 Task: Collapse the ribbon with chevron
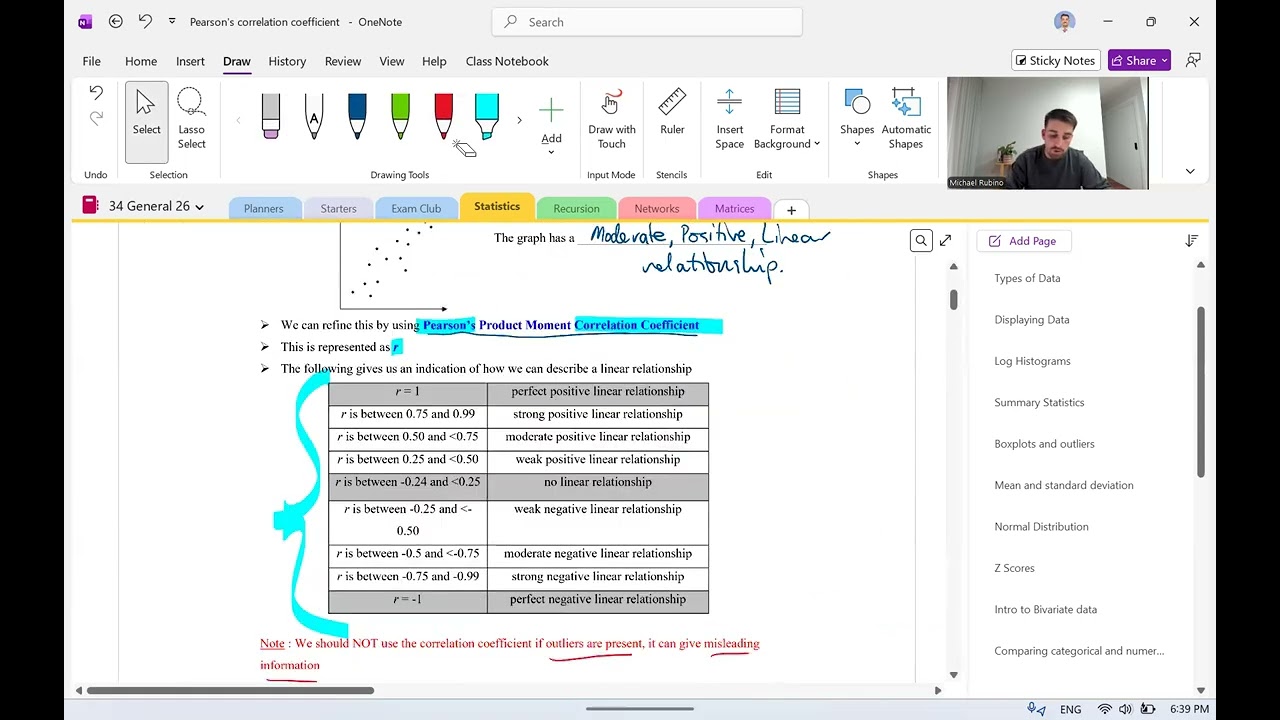1190,171
